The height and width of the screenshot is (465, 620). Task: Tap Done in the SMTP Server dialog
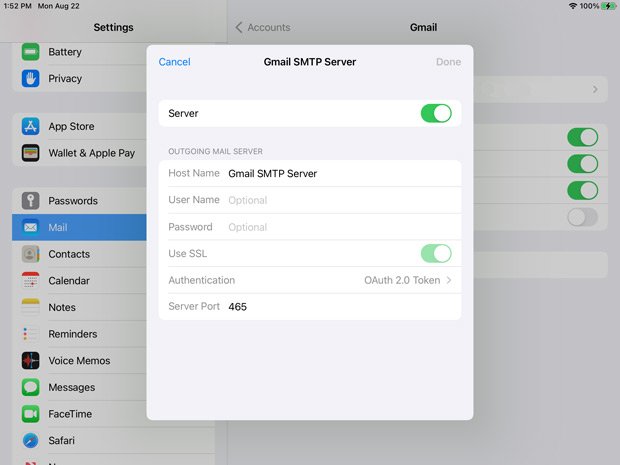448,62
